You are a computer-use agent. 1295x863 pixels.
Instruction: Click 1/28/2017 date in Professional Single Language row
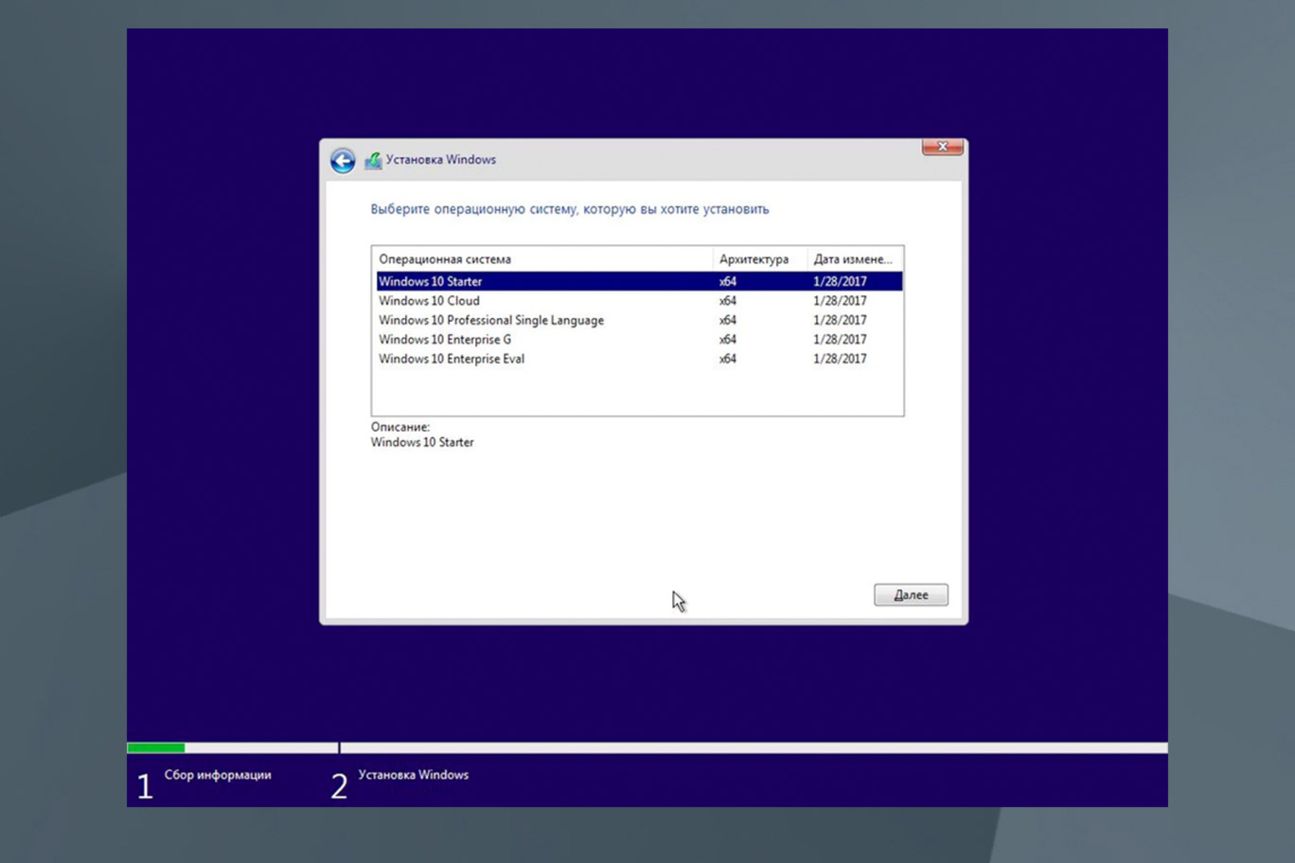tap(840, 320)
